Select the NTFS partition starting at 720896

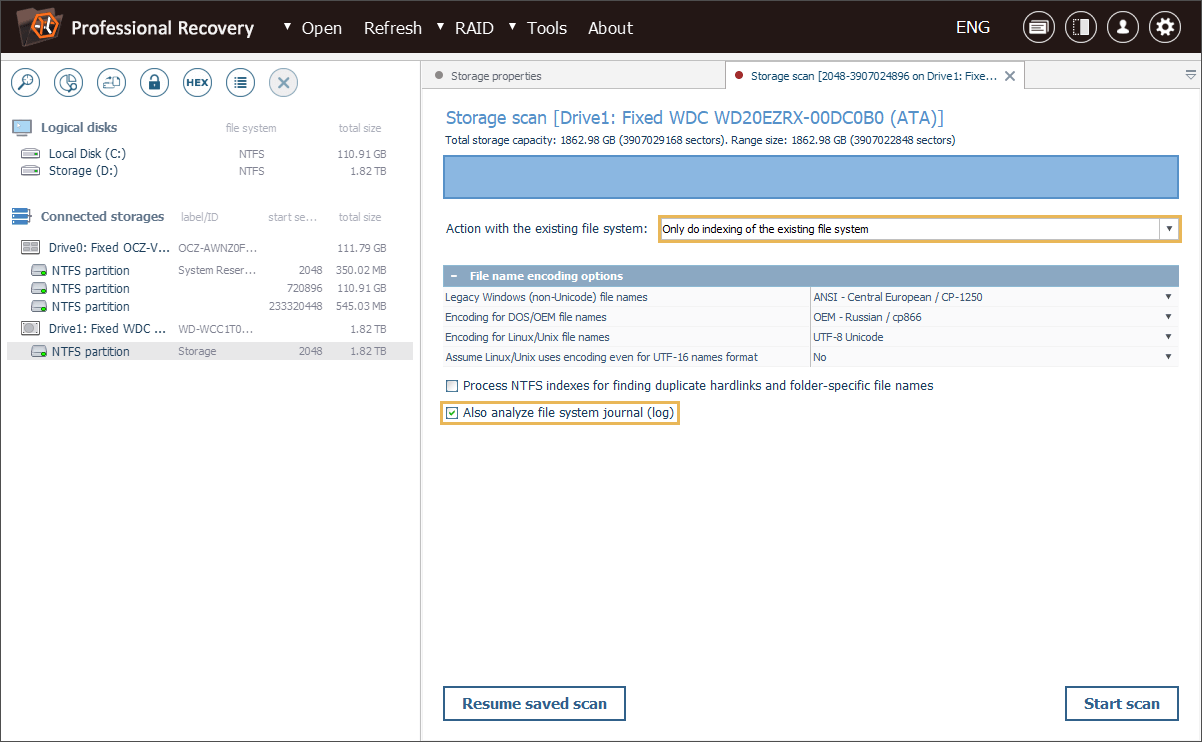pyautogui.click(x=210, y=289)
